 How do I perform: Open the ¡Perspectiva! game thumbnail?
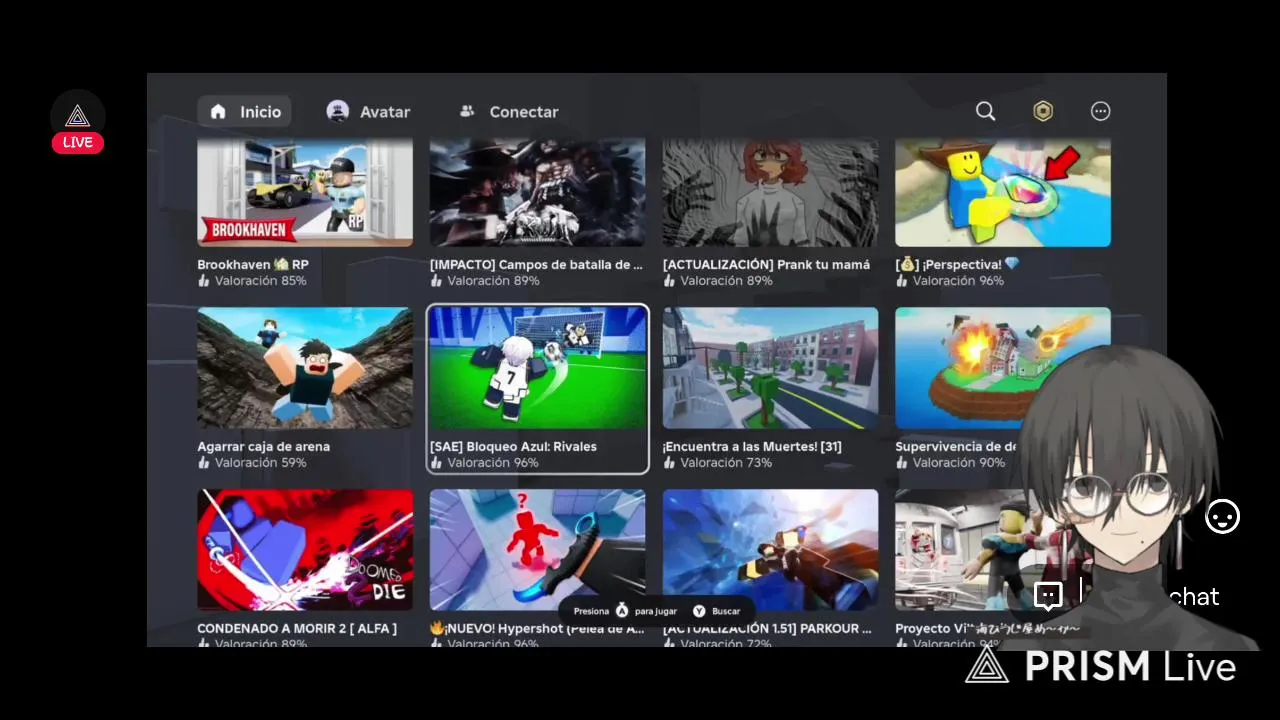coord(1003,192)
